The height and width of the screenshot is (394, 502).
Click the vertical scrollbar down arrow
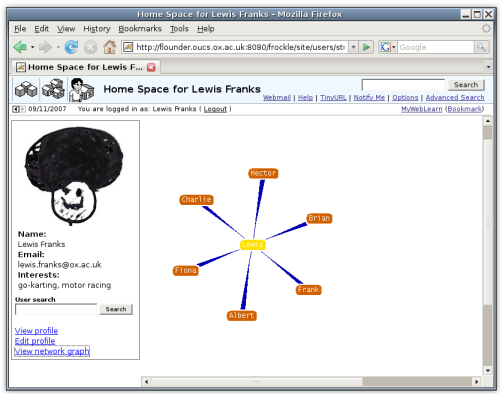(488, 370)
